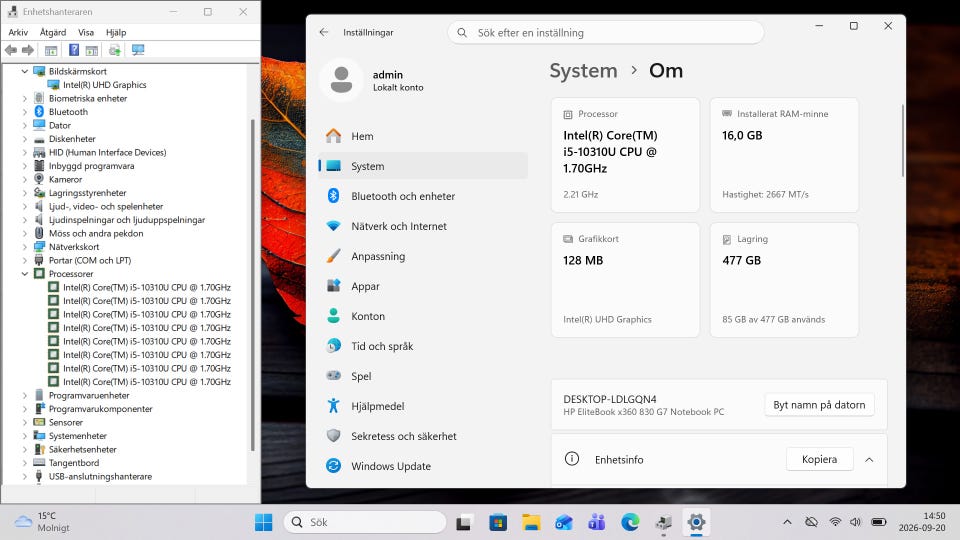Click the taskbar Sök search box
960x540 pixels.
[365, 522]
